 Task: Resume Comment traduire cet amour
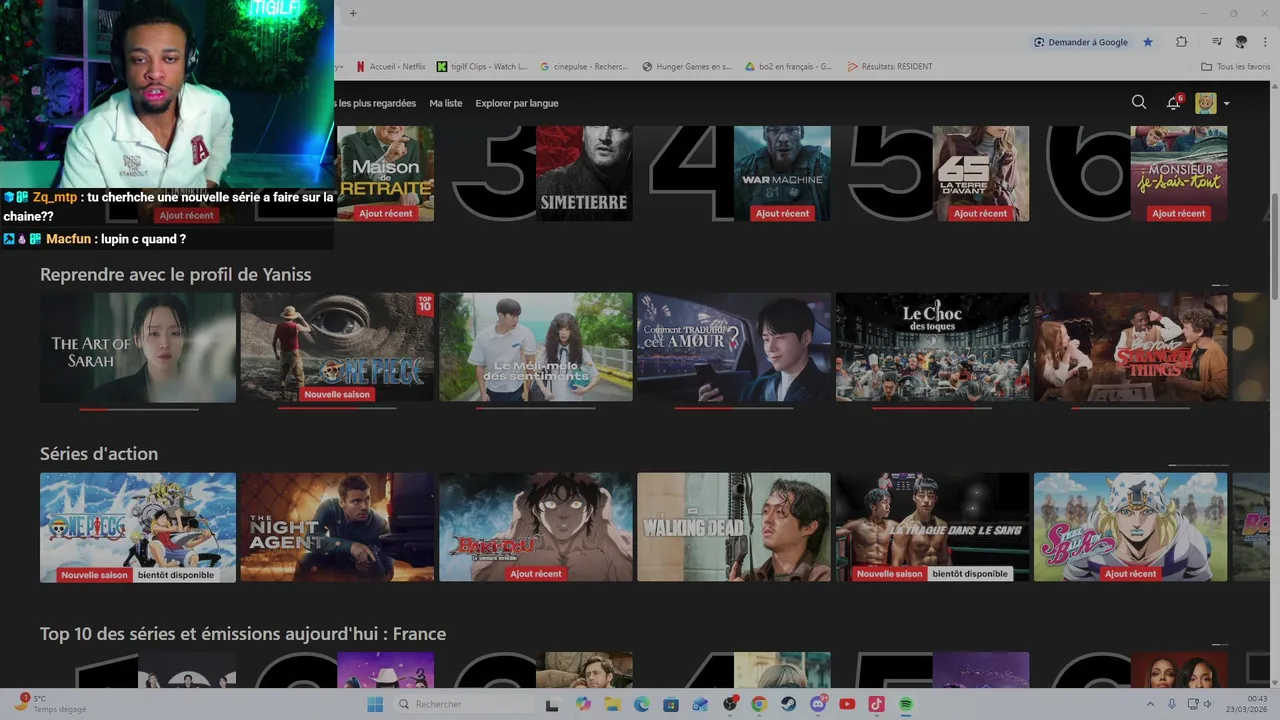coord(734,347)
